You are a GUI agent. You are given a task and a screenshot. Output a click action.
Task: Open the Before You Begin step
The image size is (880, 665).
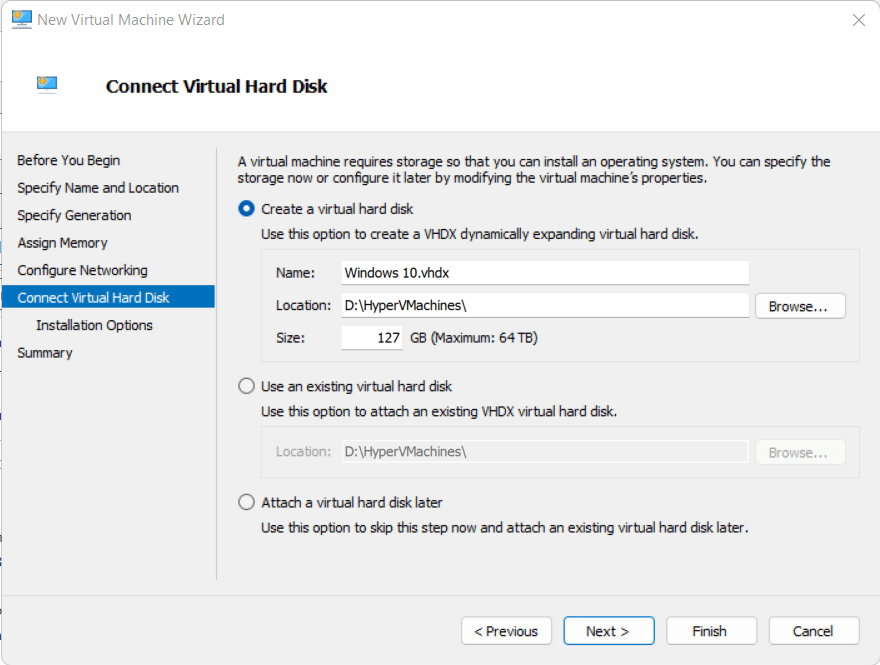(68, 160)
